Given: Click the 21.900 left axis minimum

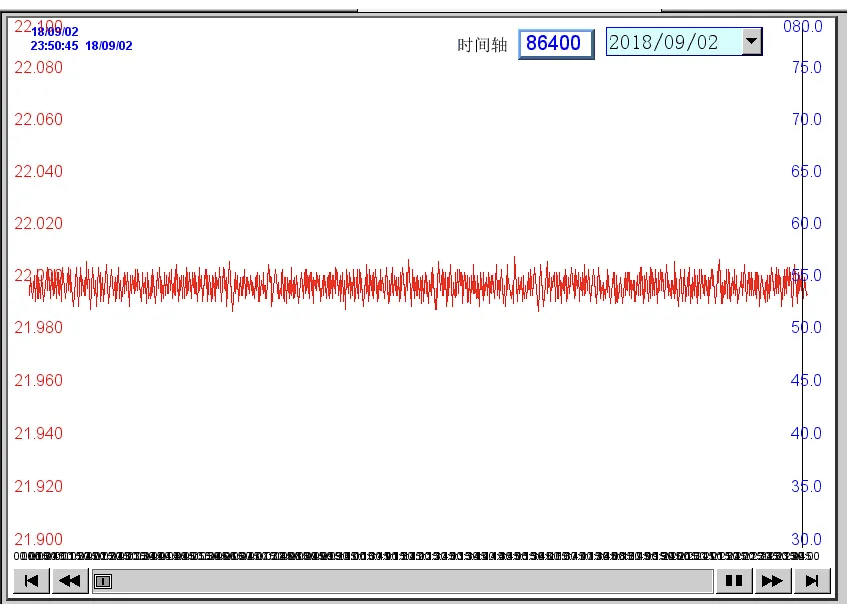Looking at the screenshot, I should tap(38, 540).
